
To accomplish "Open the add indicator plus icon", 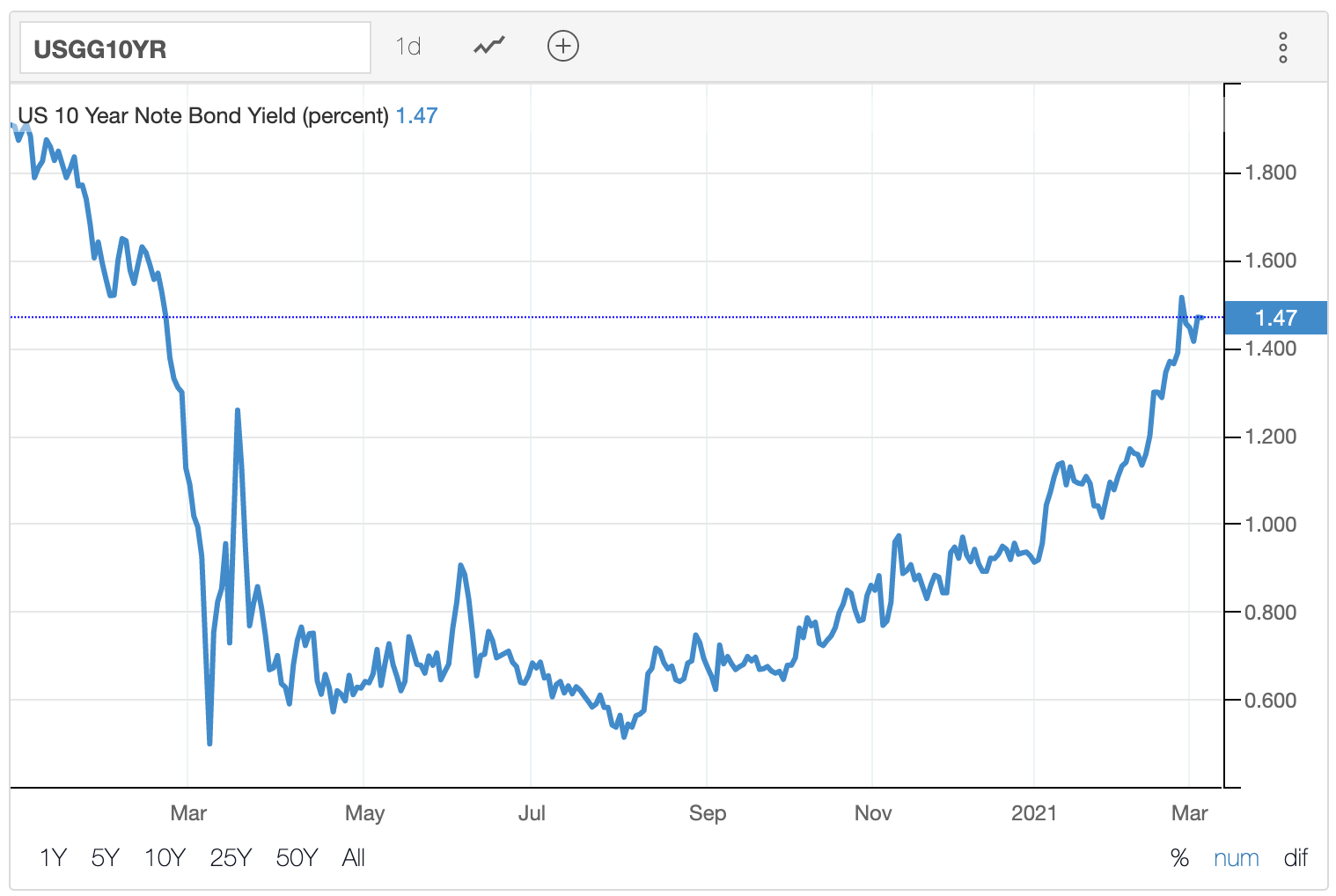I will tap(562, 45).
